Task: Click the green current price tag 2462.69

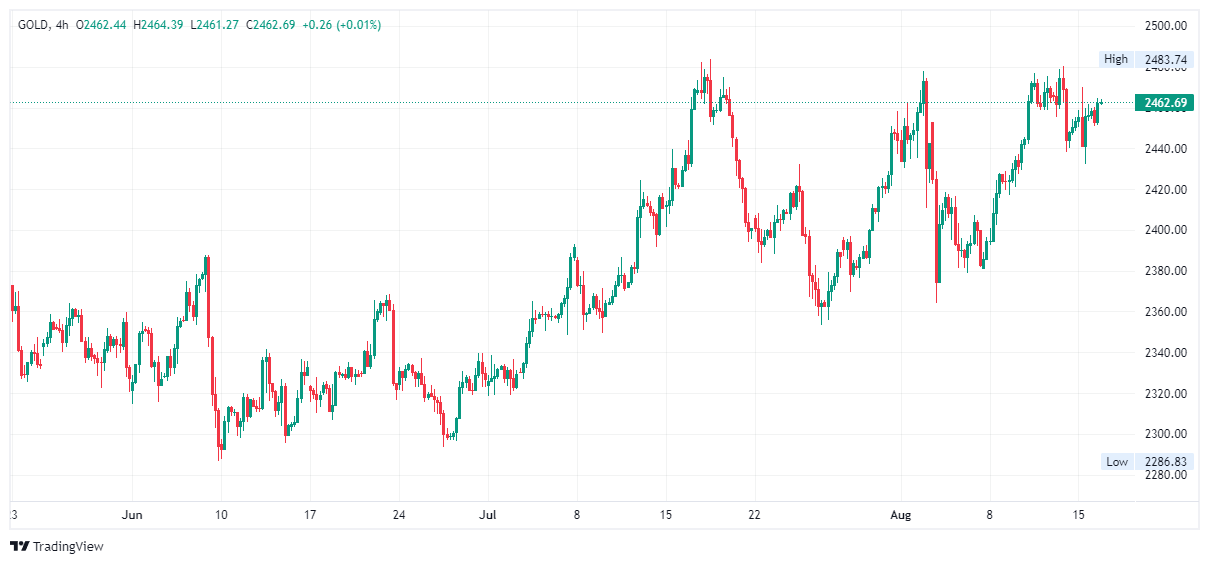Action: pyautogui.click(x=1165, y=103)
